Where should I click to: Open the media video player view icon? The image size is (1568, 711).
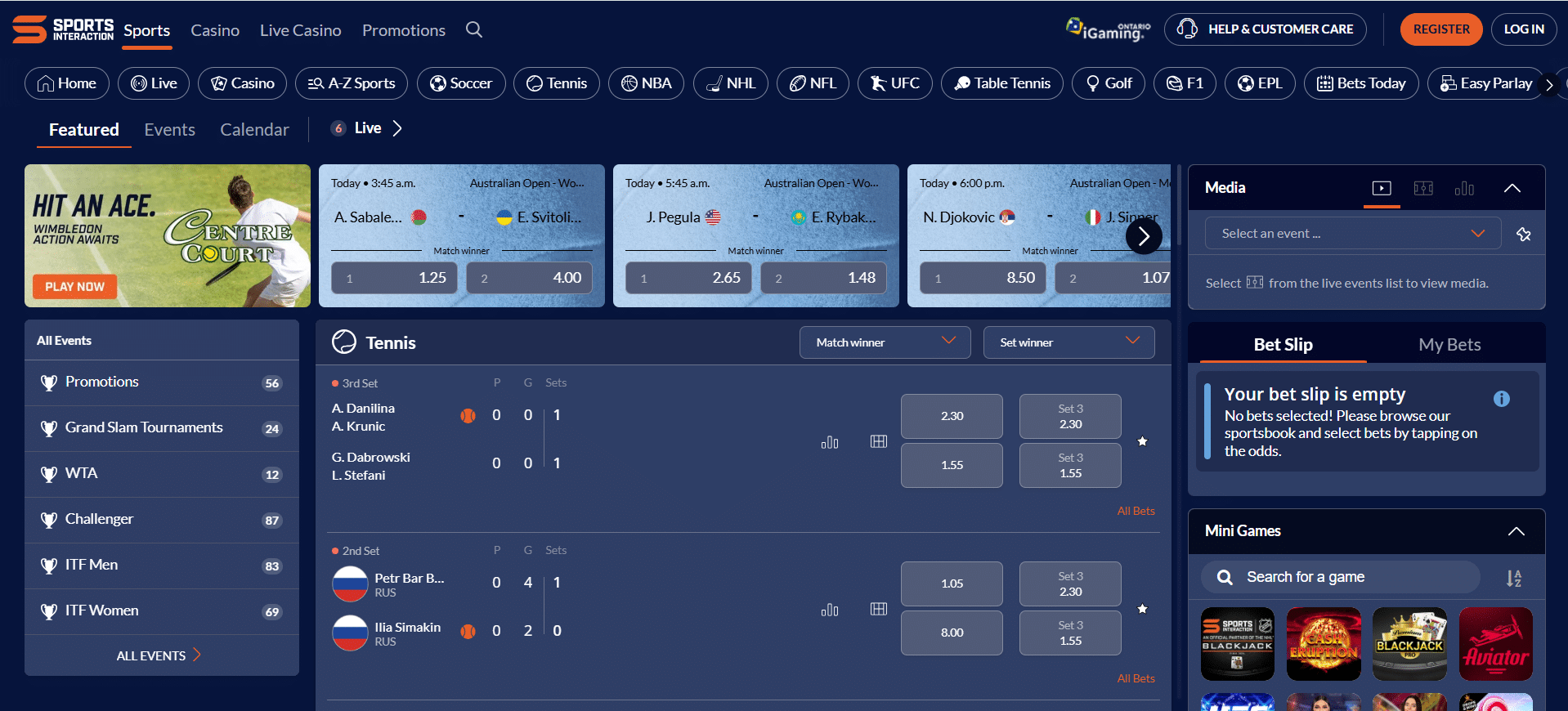click(x=1382, y=188)
